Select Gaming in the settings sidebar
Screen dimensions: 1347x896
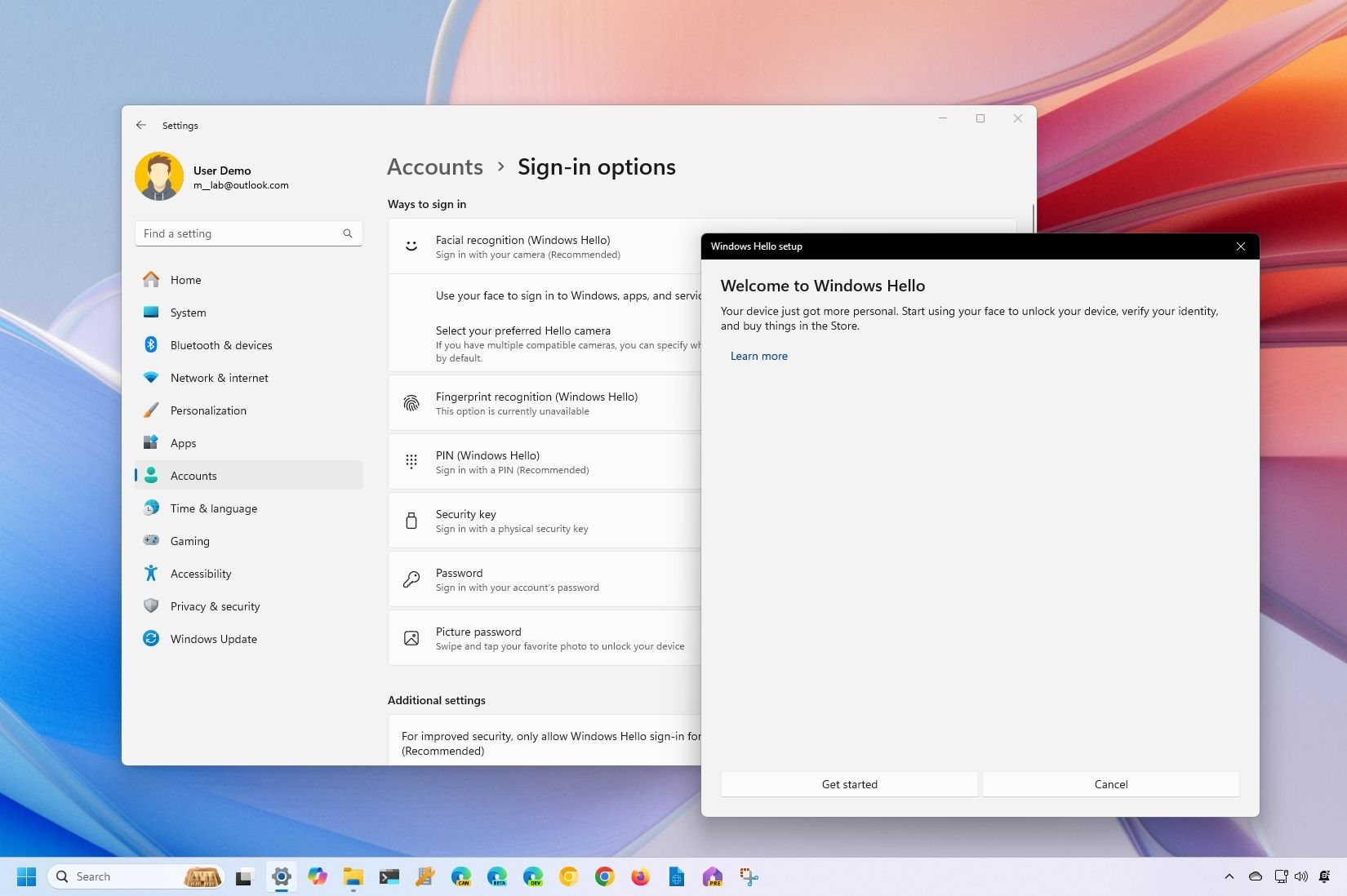[x=189, y=541]
